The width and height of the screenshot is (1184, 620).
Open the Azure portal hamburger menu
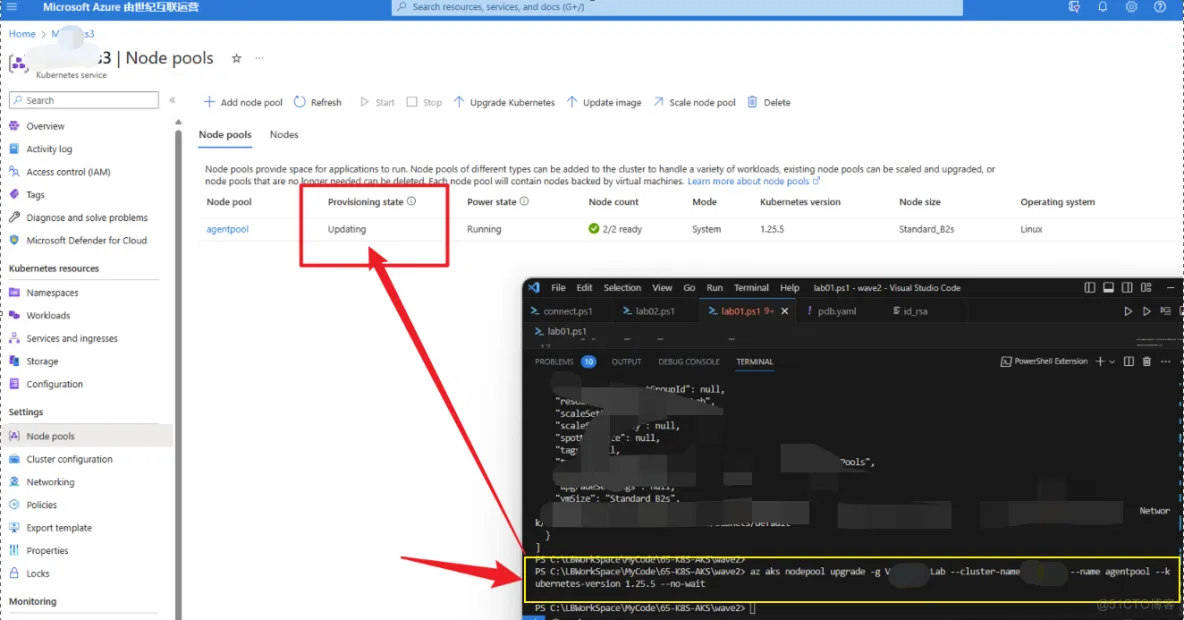[12, 7]
